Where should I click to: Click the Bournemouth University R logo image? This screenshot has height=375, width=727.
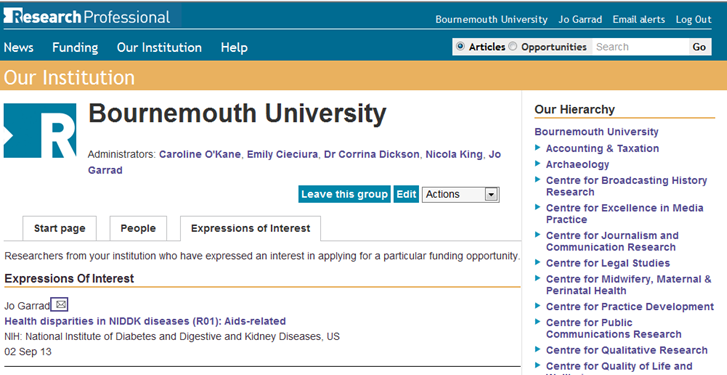click(40, 131)
